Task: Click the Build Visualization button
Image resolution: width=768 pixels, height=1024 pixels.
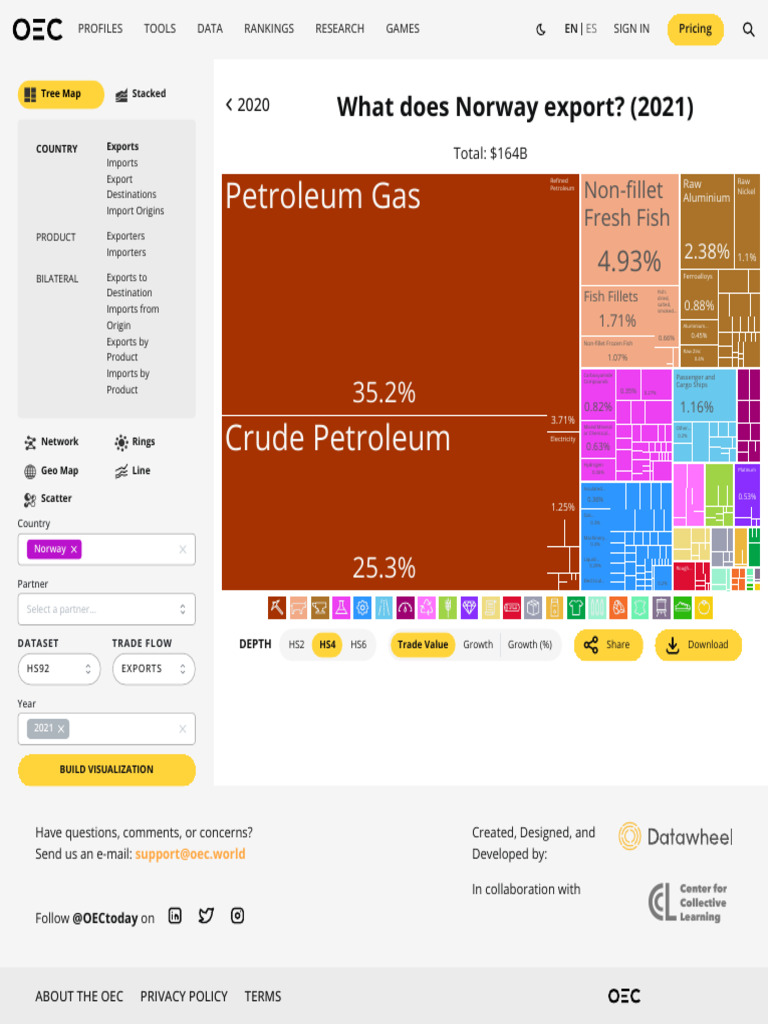Action: 106,770
